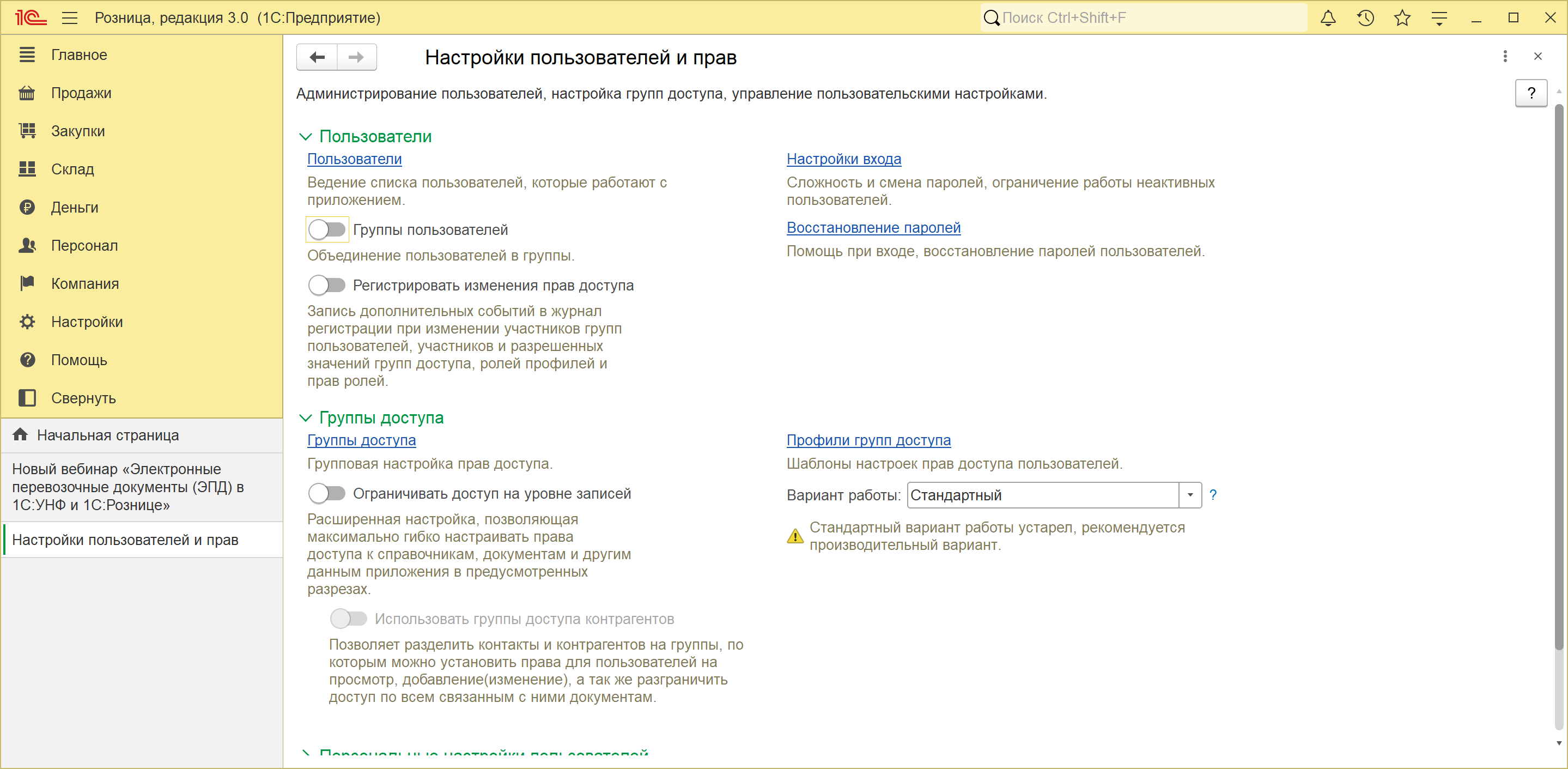Open the history clock icon
The width and height of the screenshot is (1568, 769).
tap(1365, 19)
